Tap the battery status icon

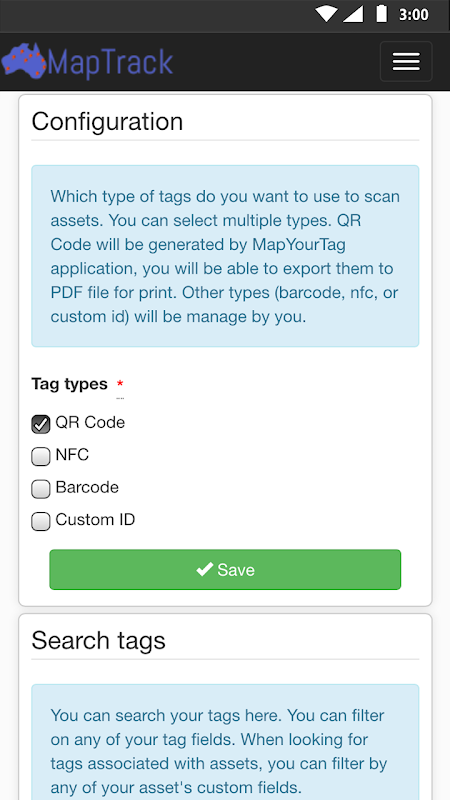(381, 14)
